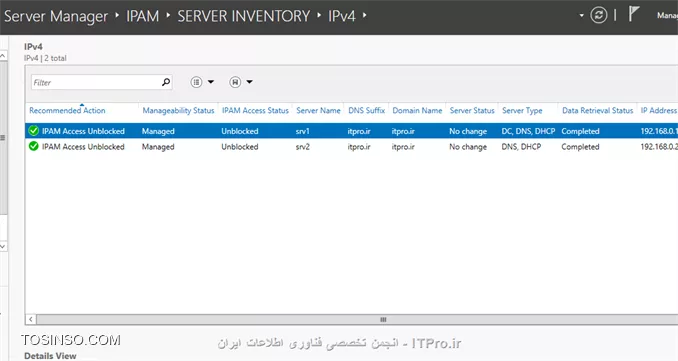Screen dimensions: 678x361
Task: Open the notifications flag icon
Action: coord(633,14)
